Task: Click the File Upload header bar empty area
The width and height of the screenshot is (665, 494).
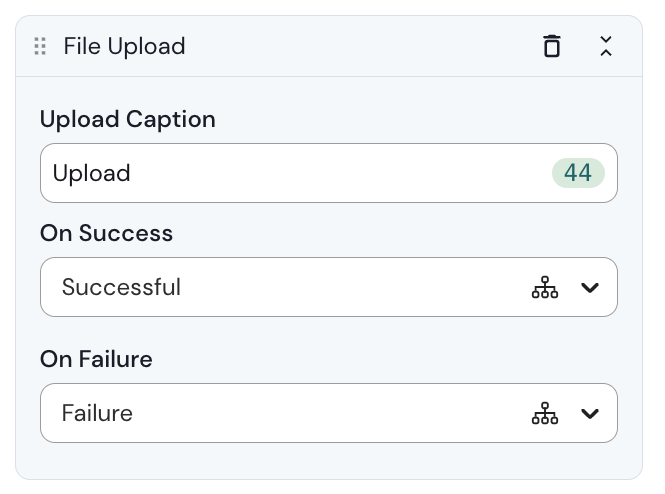Action: pos(360,46)
